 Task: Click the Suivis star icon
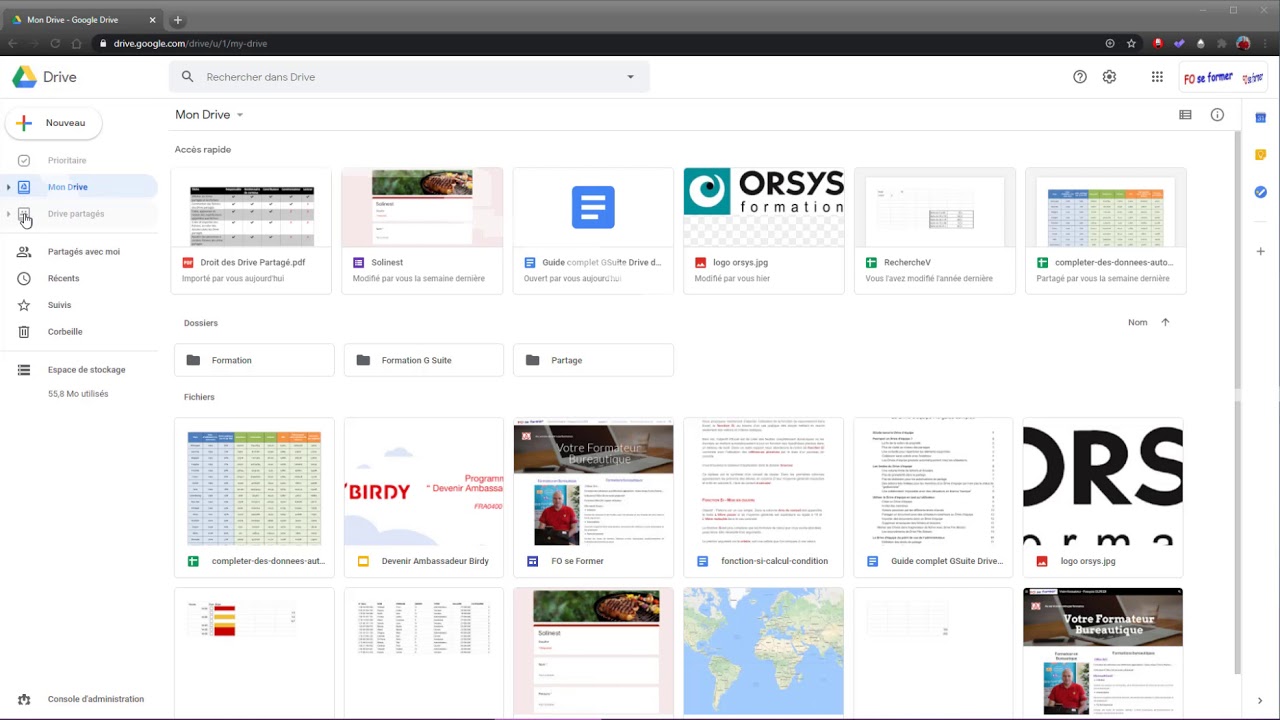(24, 305)
